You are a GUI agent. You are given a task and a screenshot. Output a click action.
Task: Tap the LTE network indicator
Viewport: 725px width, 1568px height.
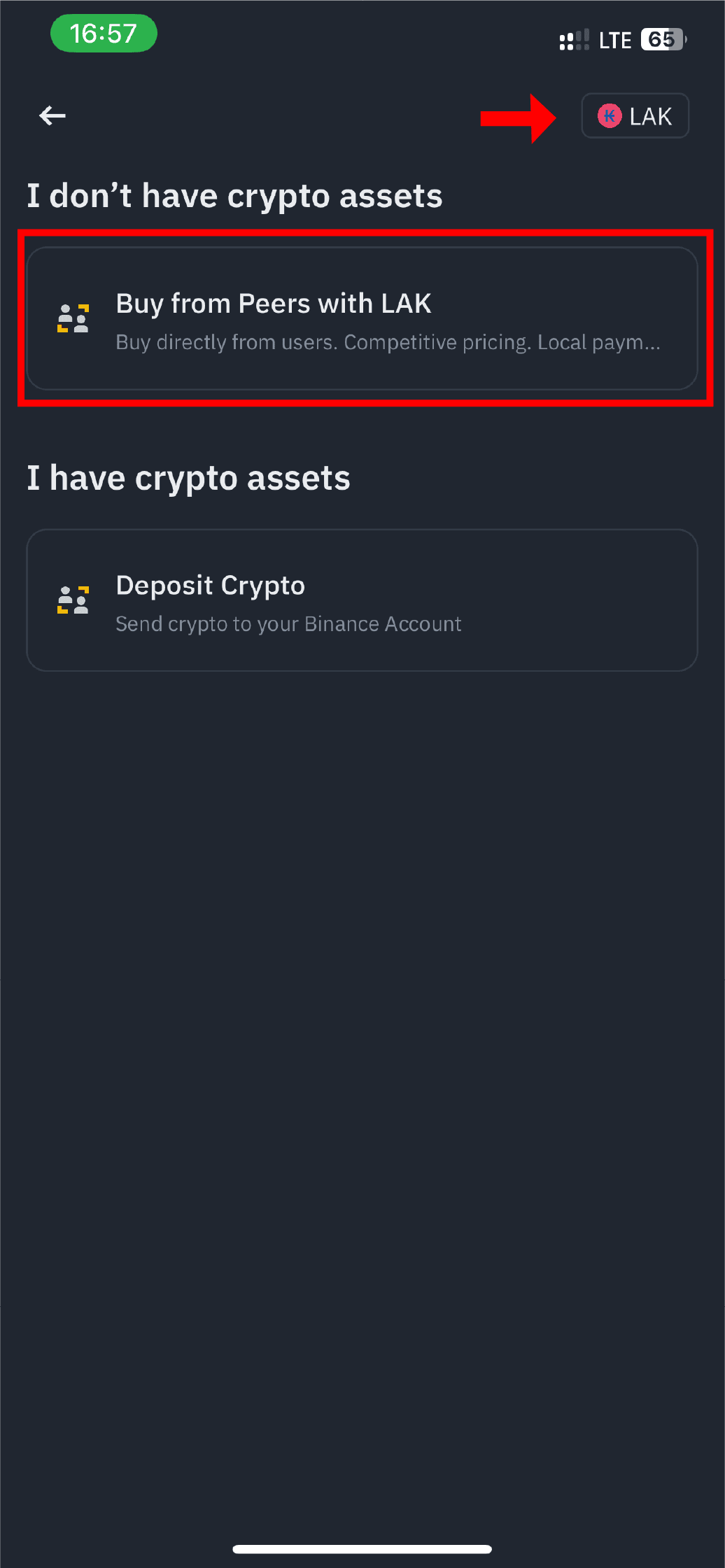point(615,41)
